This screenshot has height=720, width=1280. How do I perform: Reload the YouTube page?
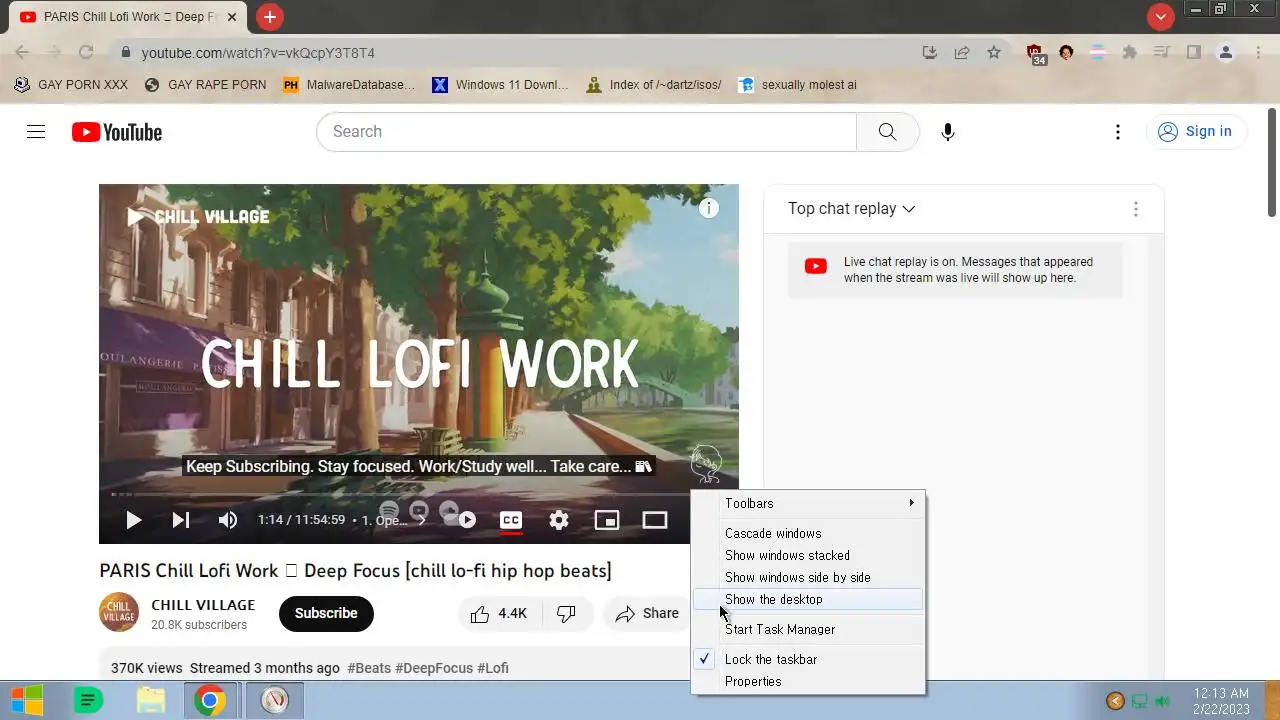coord(86,52)
